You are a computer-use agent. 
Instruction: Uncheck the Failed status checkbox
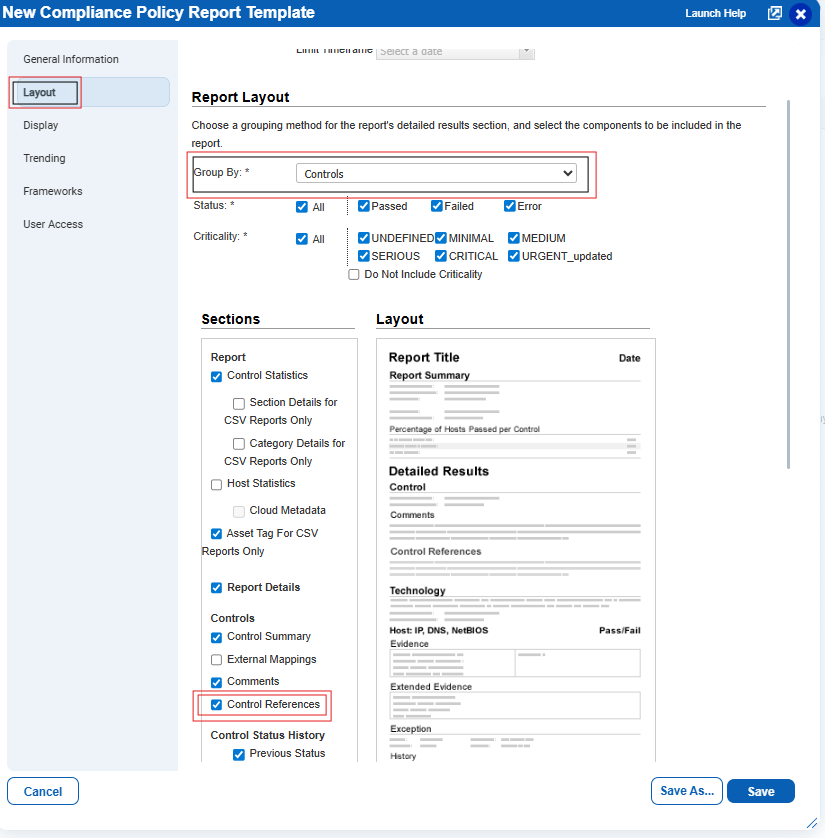coord(437,206)
